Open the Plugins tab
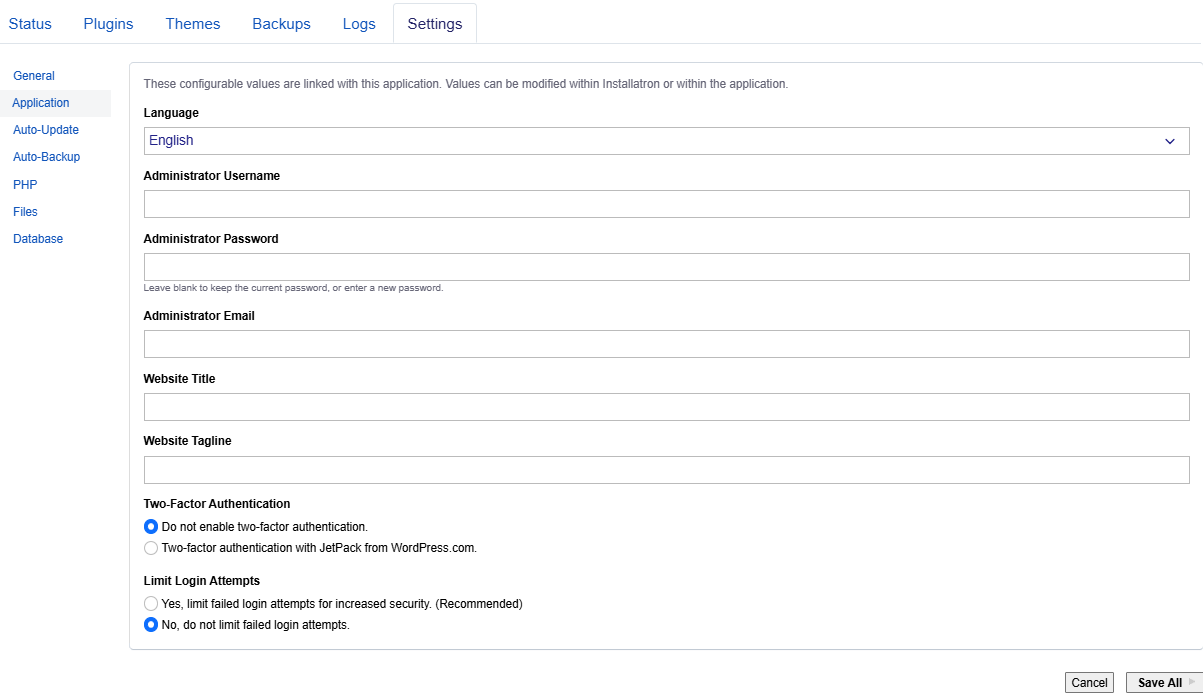The image size is (1203, 700). 108,24
